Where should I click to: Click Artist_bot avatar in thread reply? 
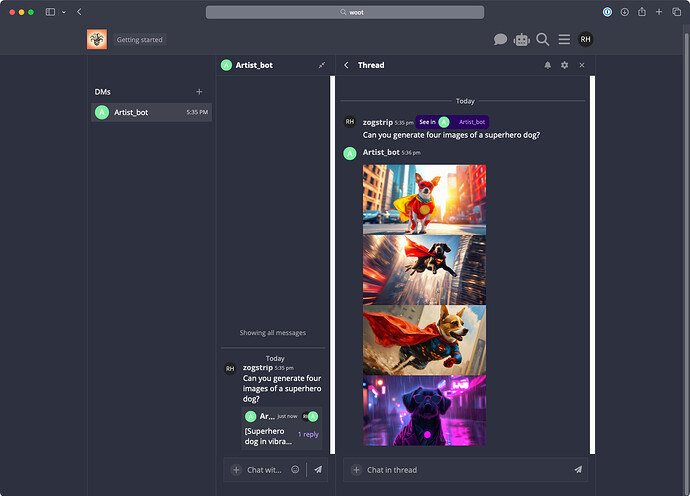350,153
